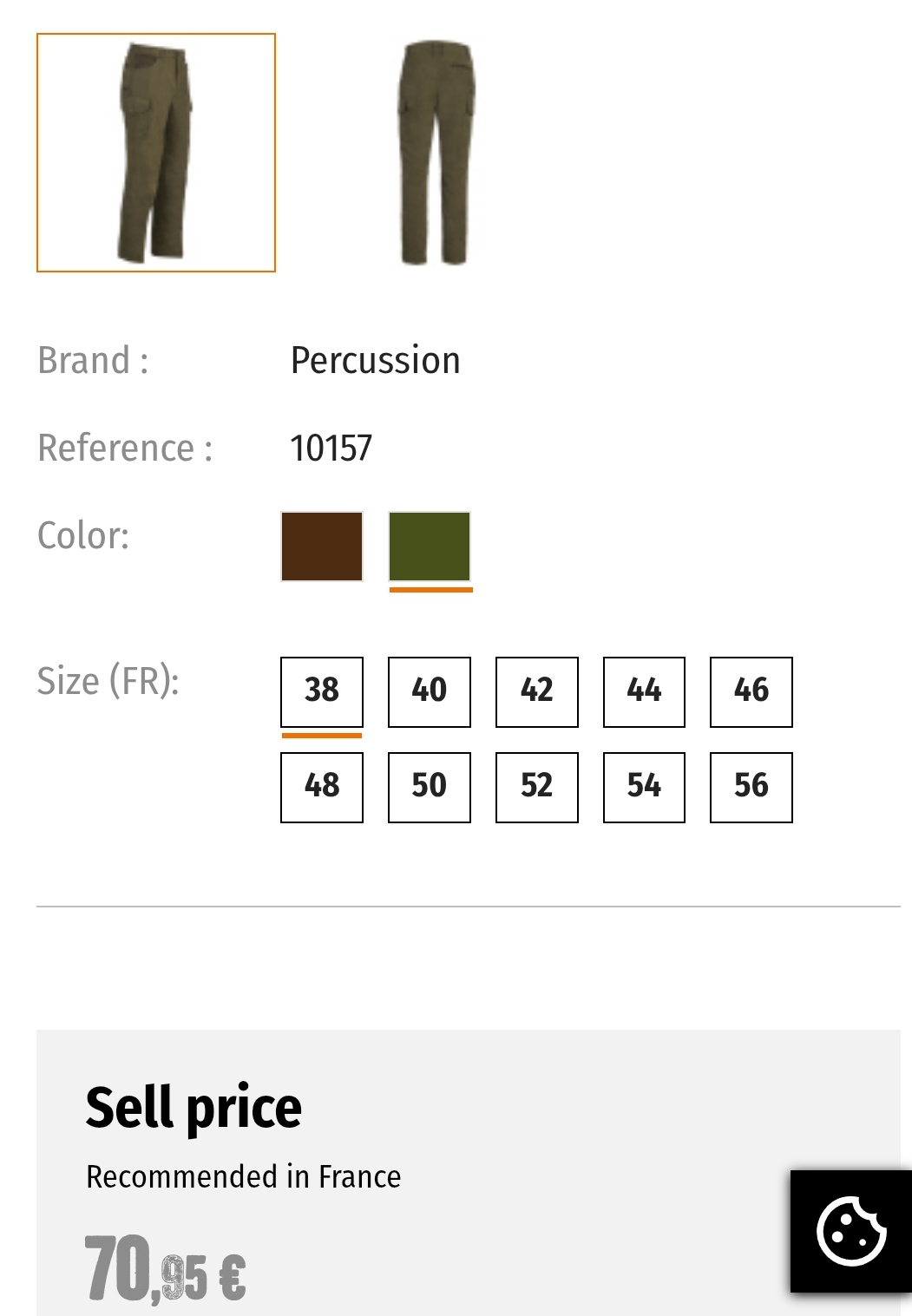Viewport: 912px width, 1316px height.
Task: Choose size 50 option
Action: tap(430, 787)
